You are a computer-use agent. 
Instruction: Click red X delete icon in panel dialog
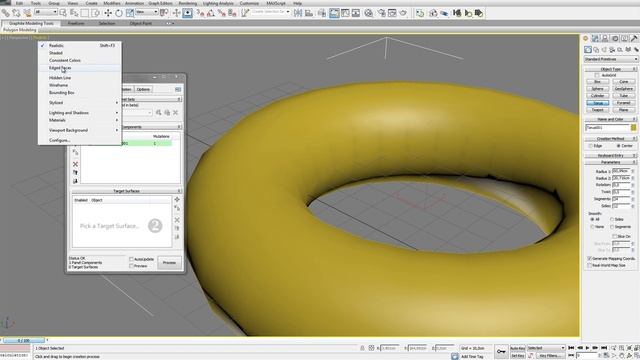pos(75,164)
